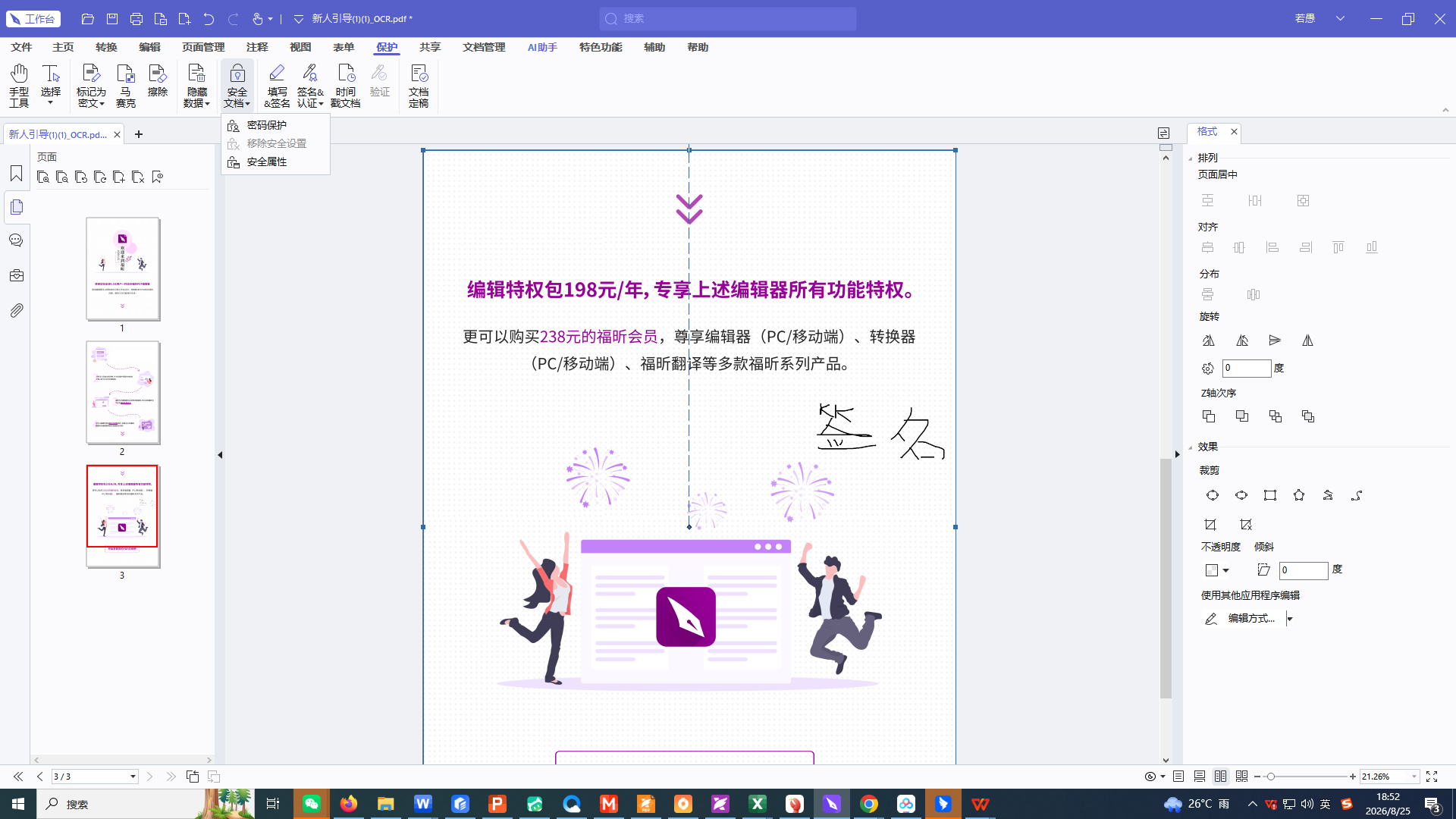Click the 时间戳文档 timestamp icon

point(346,85)
